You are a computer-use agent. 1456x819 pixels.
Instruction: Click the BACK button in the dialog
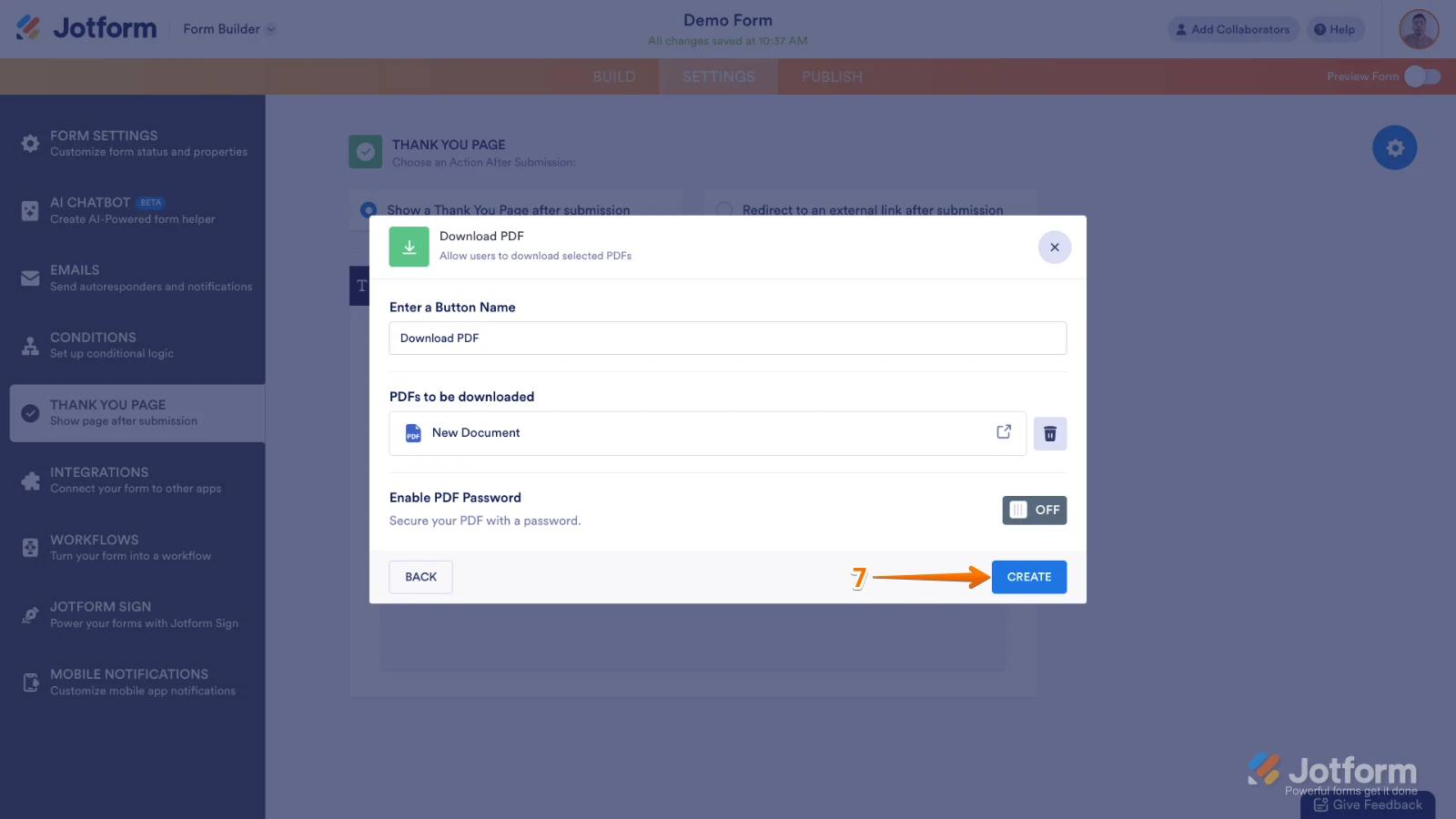click(x=420, y=577)
